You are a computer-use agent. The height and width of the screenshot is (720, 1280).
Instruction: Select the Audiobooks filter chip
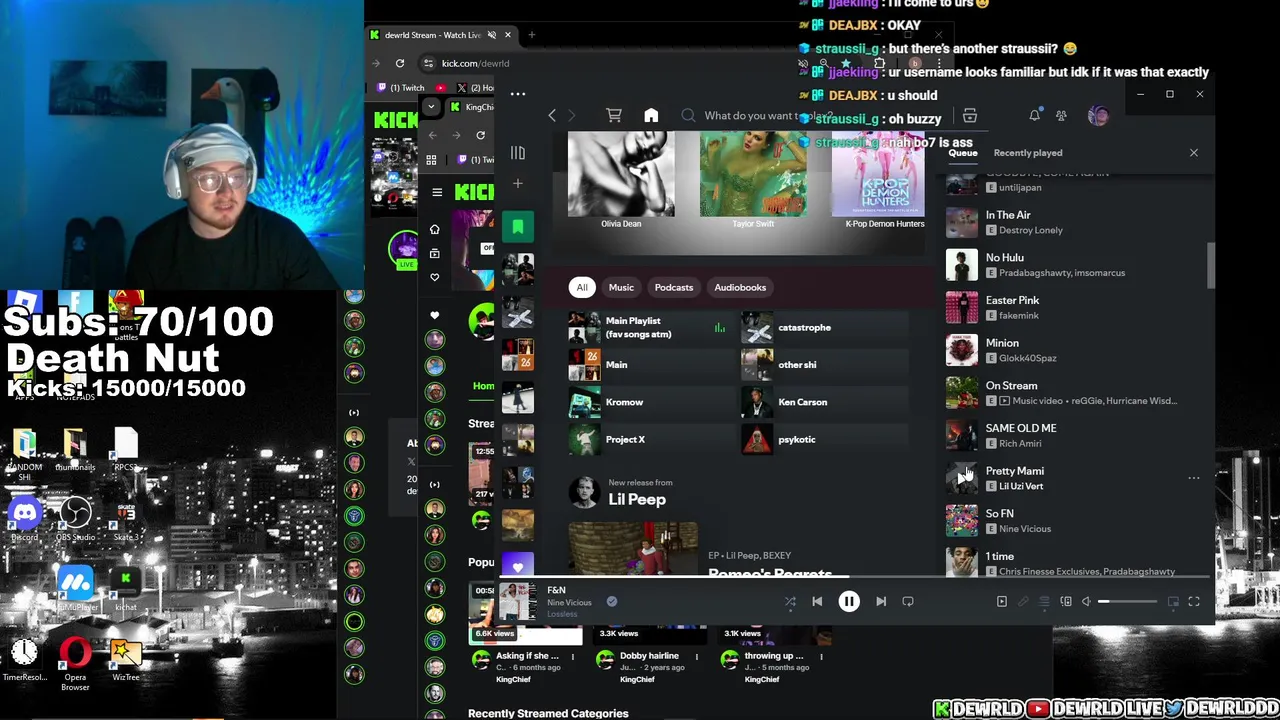pyautogui.click(x=740, y=288)
